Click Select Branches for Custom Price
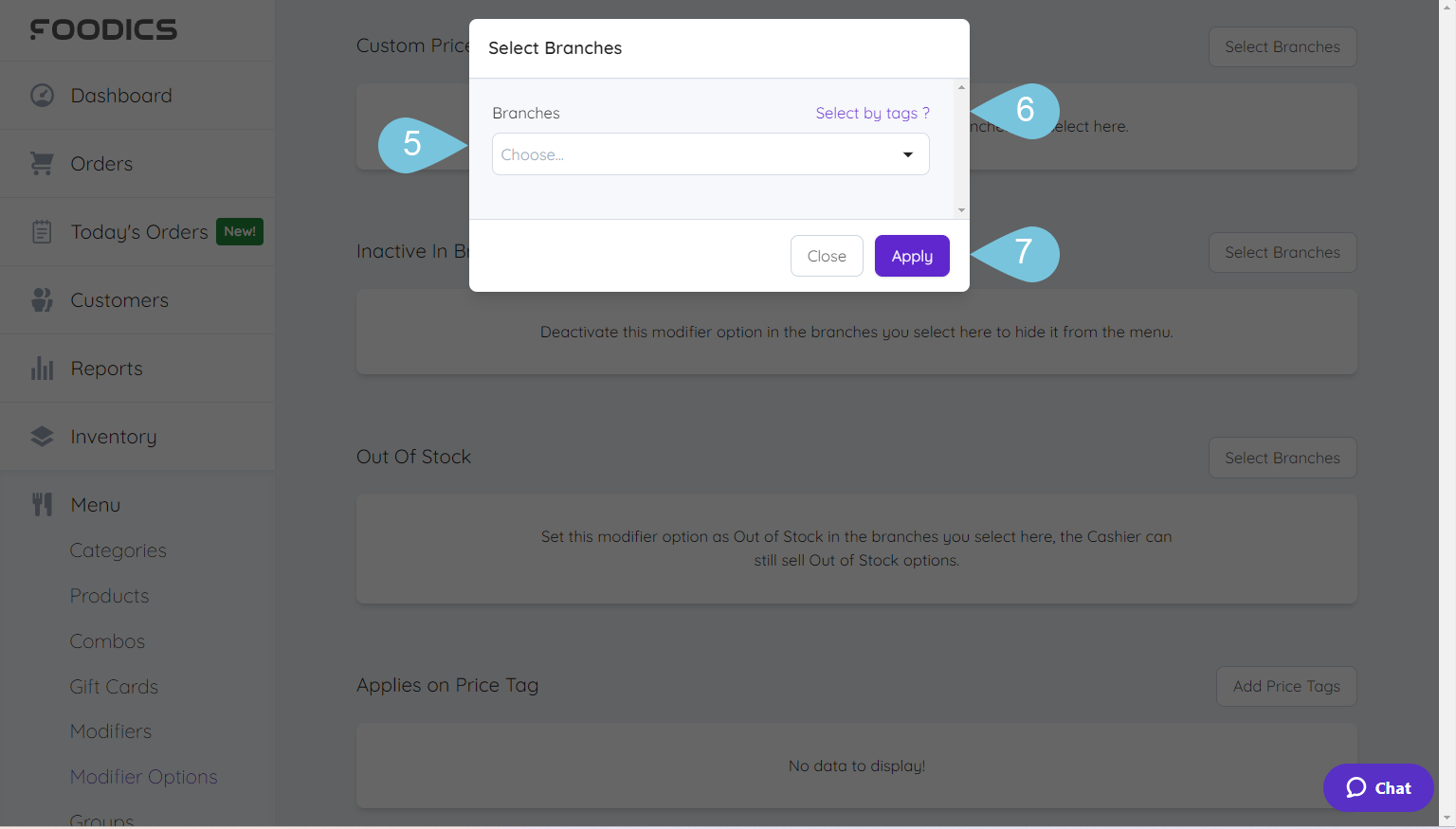 click(1283, 46)
